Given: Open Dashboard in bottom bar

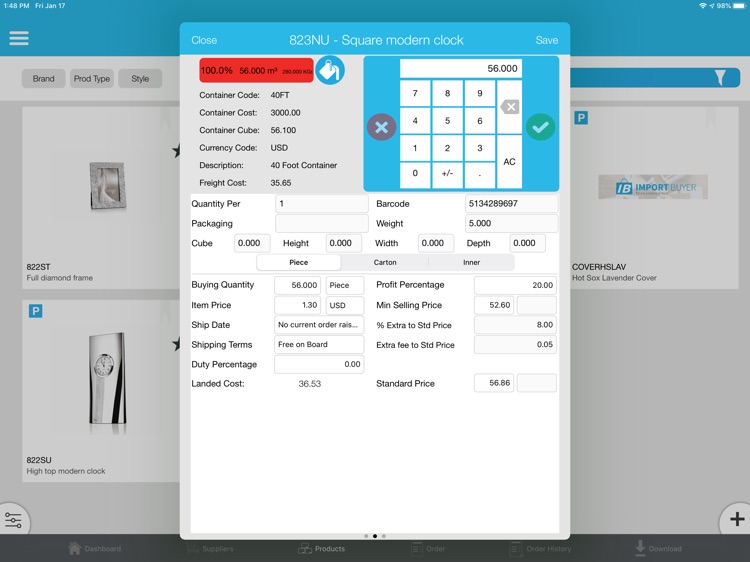Looking at the screenshot, I should coord(94,548).
